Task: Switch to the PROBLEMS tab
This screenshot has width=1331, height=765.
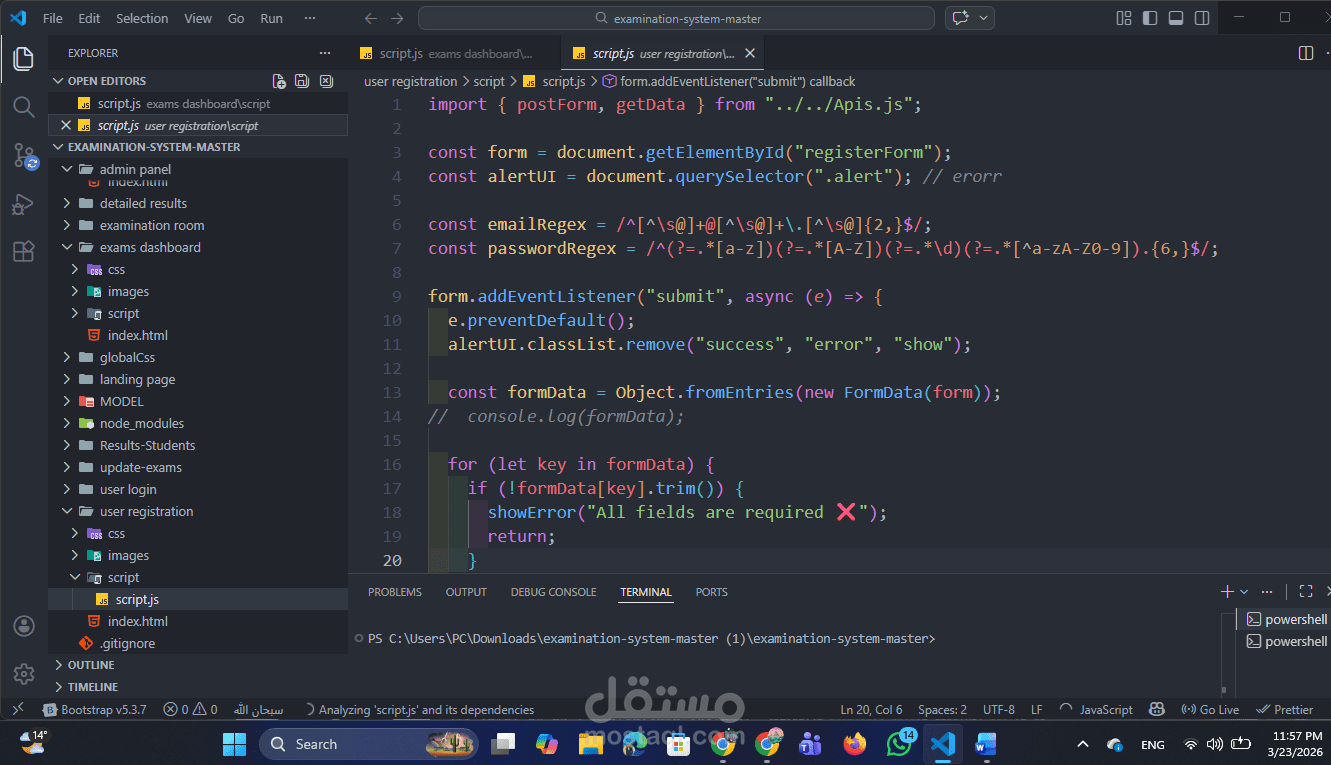Action: 394,591
